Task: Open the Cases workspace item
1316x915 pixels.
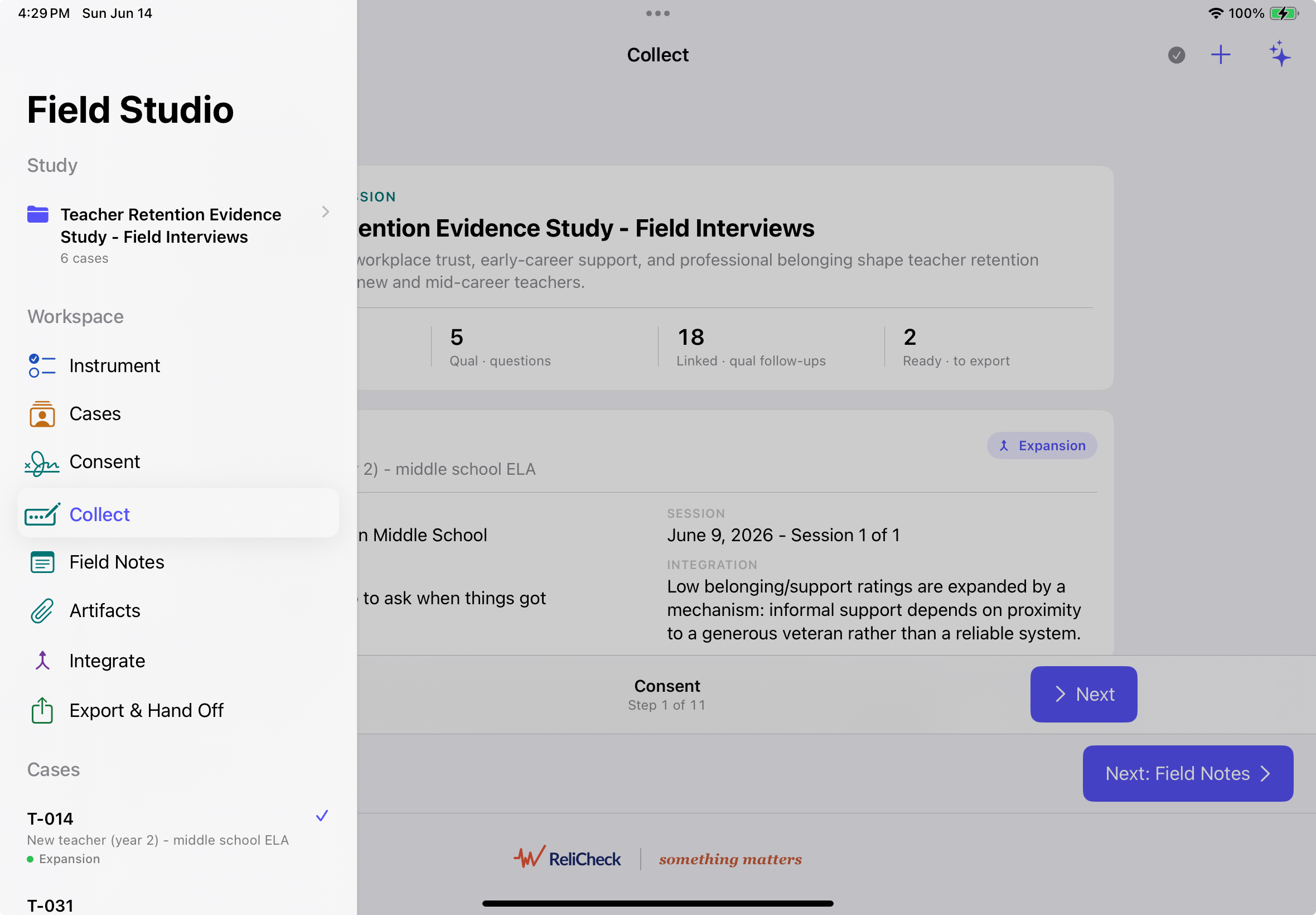Action: point(178,413)
